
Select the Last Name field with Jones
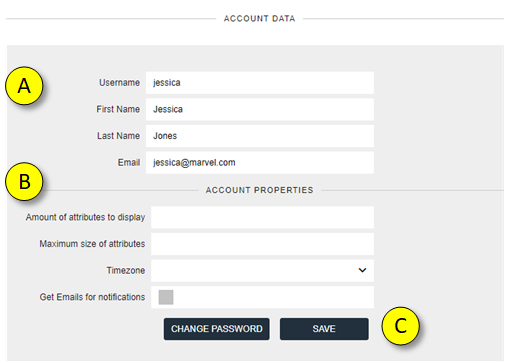260,136
